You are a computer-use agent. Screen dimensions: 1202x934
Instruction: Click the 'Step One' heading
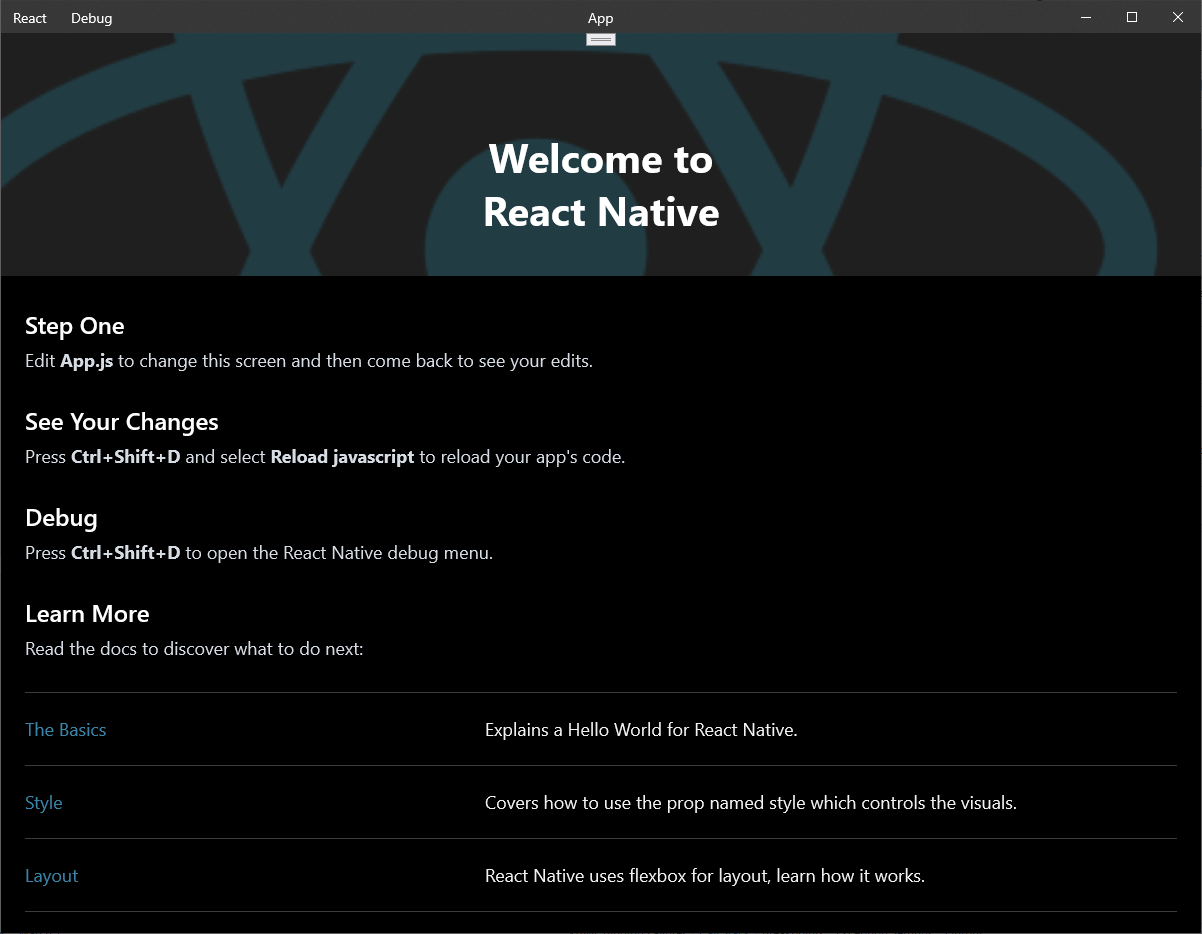point(75,326)
